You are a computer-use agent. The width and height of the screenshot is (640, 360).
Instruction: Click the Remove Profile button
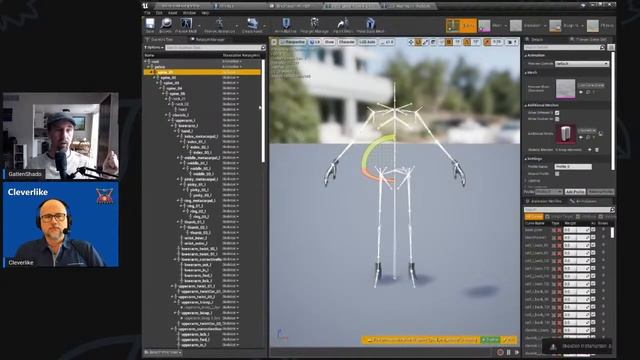coord(601,191)
